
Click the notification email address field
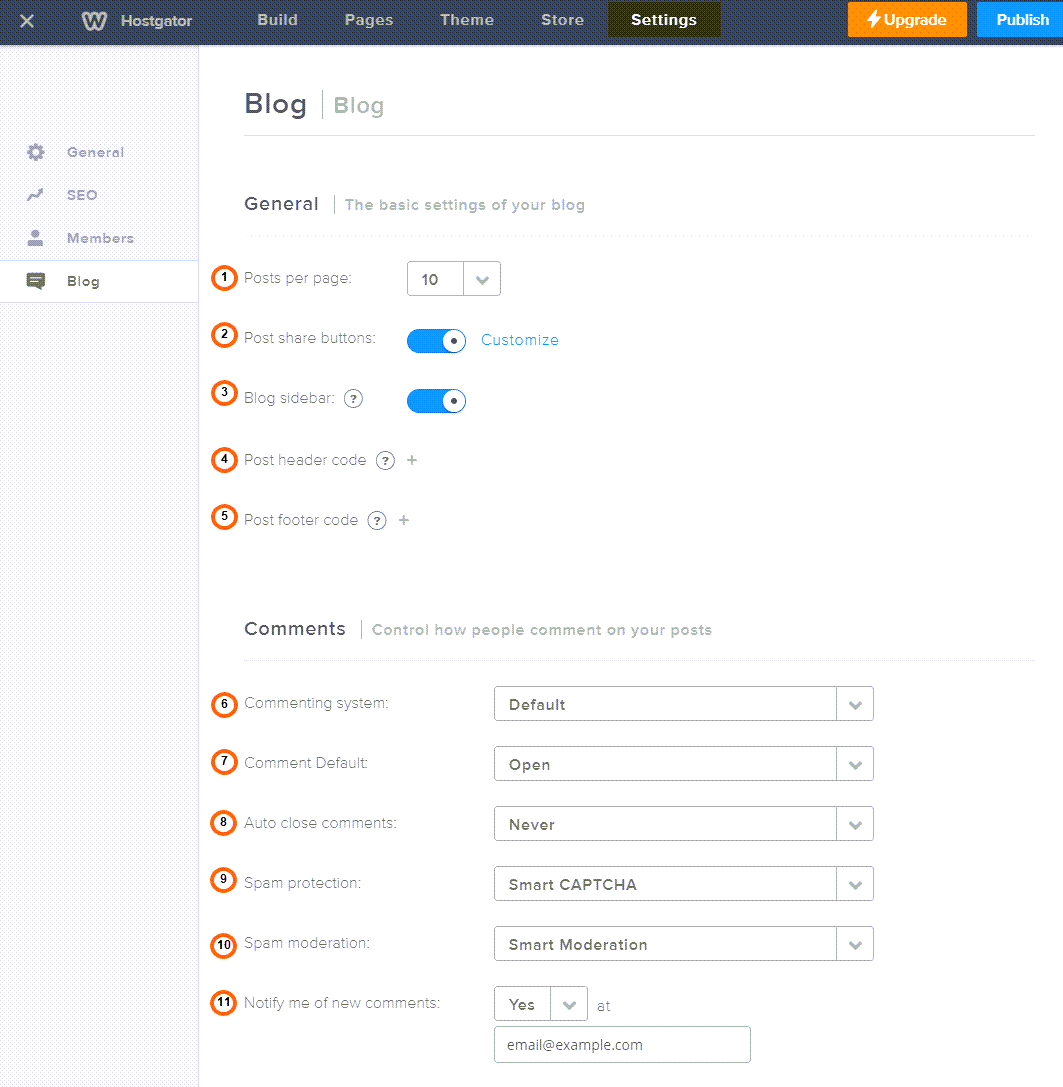[622, 1044]
